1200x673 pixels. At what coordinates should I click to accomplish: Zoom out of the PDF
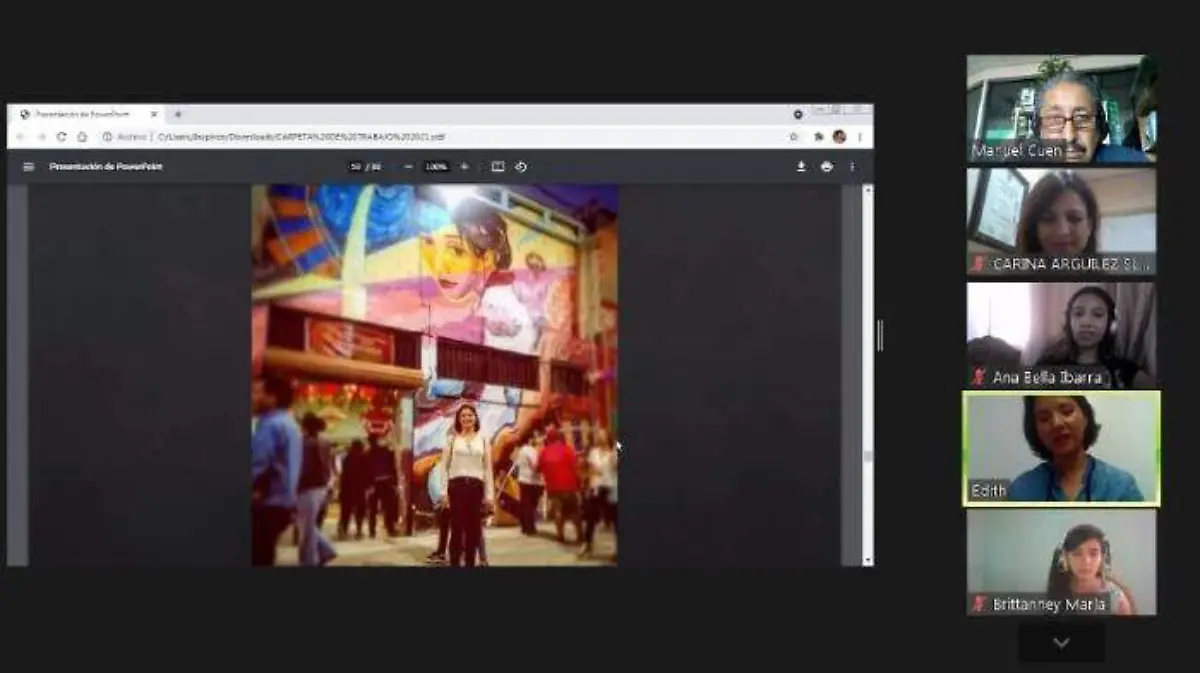408,167
